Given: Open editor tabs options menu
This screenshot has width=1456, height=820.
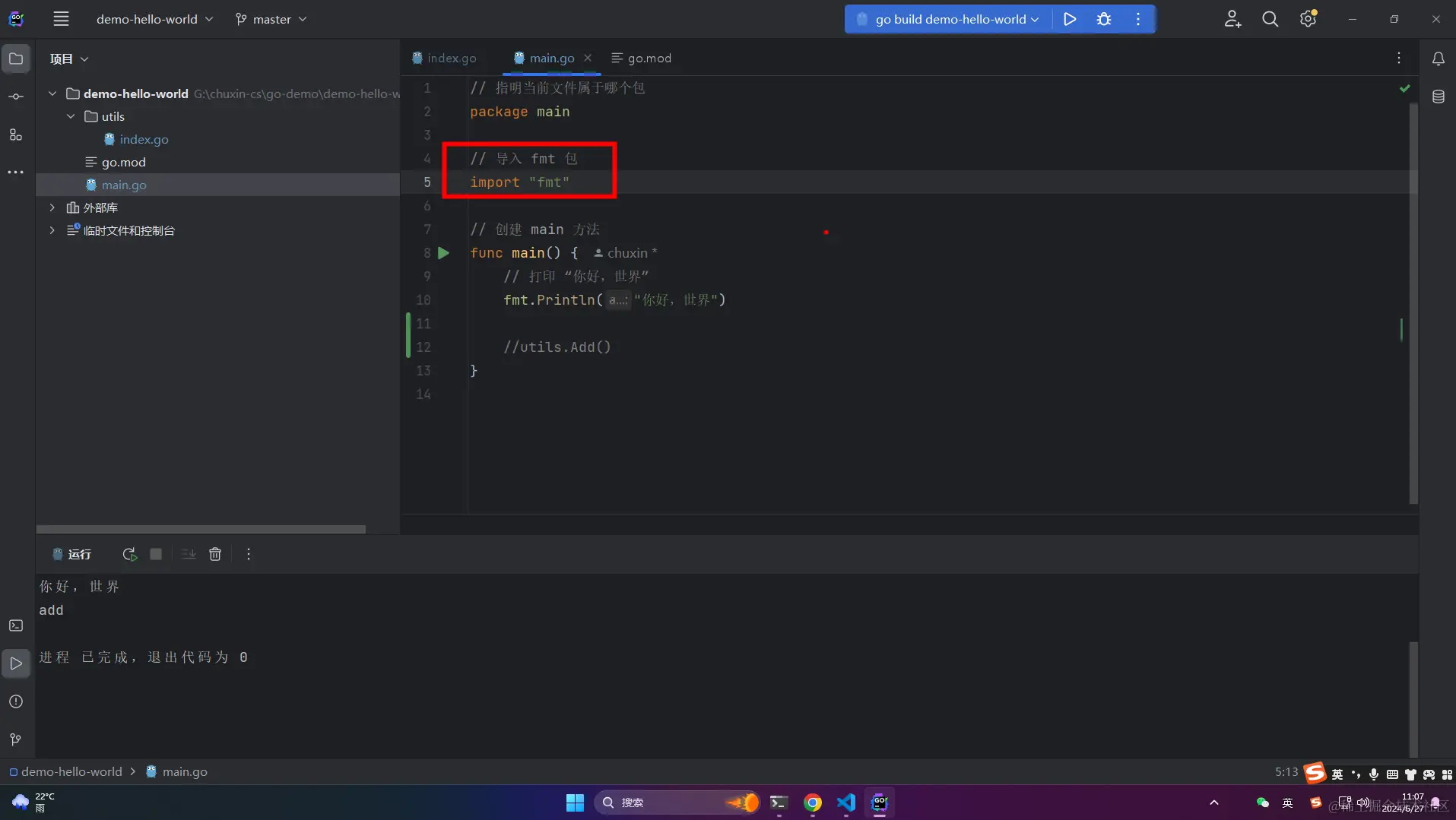Looking at the screenshot, I should point(1398,59).
